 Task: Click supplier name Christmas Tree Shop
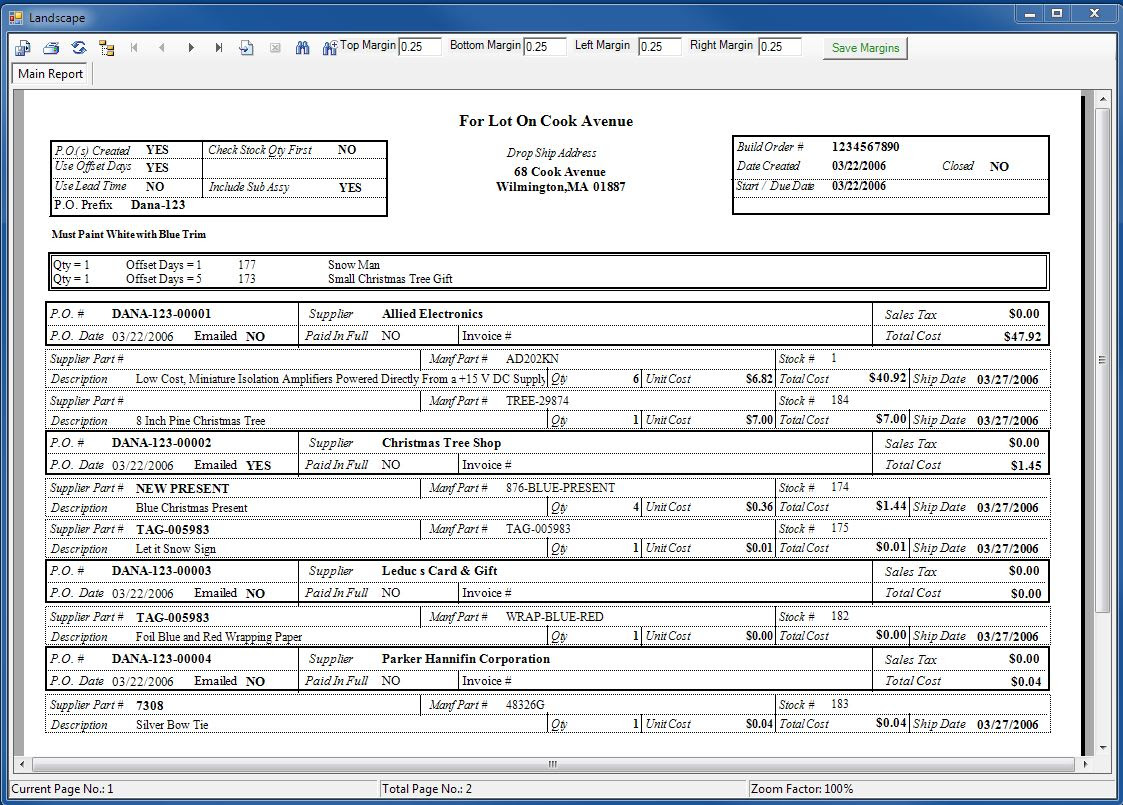pos(441,443)
